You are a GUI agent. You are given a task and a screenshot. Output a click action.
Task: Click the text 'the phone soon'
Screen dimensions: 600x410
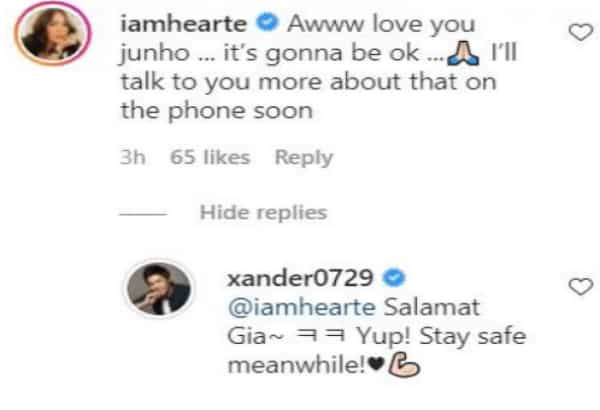point(217,112)
